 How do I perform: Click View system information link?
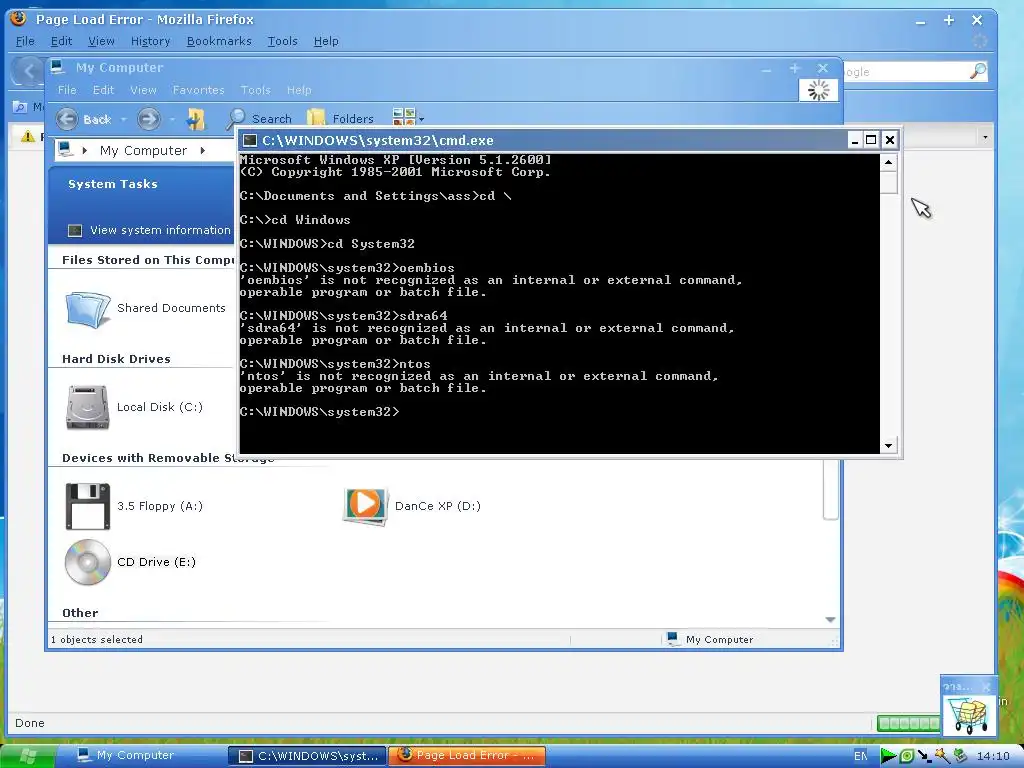(160, 230)
